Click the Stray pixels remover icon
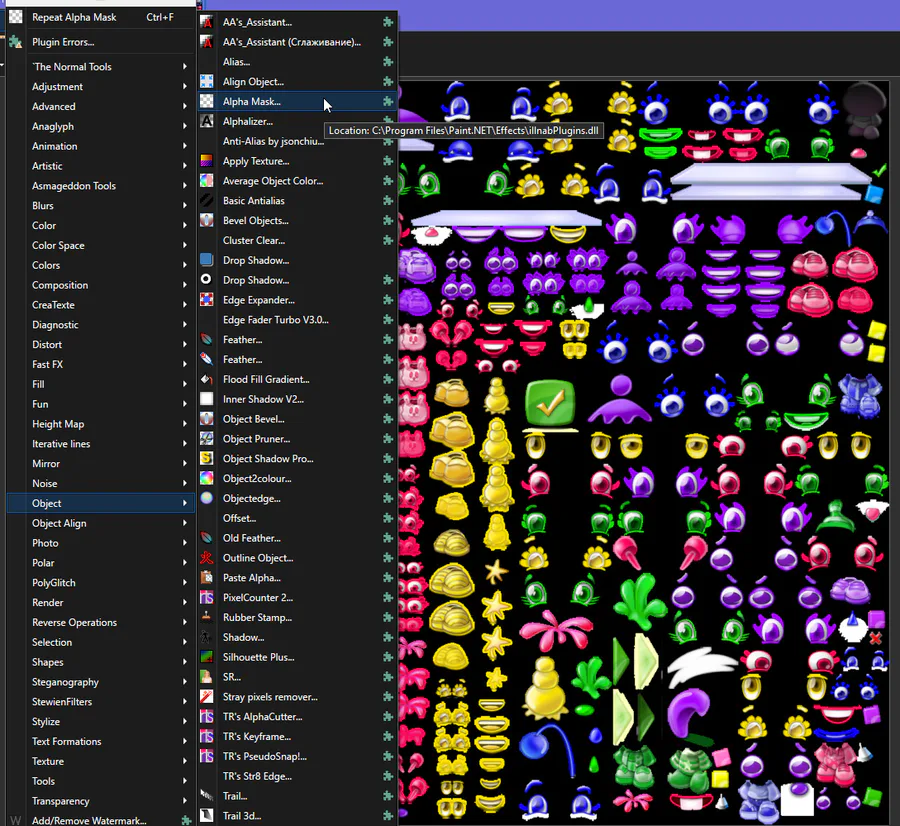 207,697
